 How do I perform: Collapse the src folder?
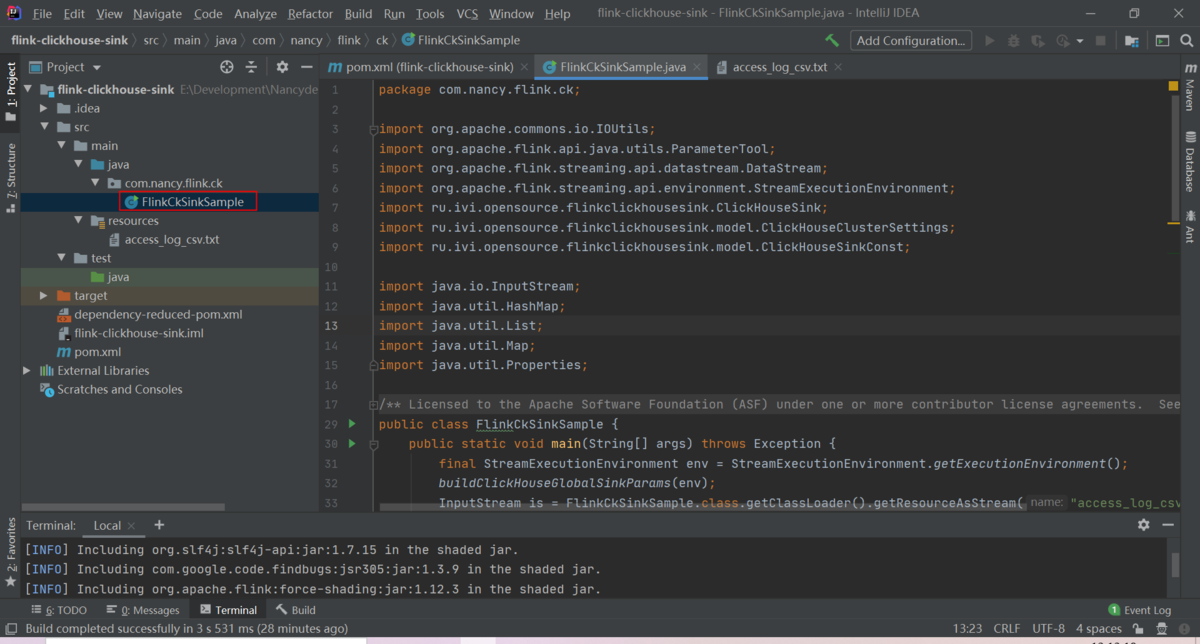pos(45,127)
